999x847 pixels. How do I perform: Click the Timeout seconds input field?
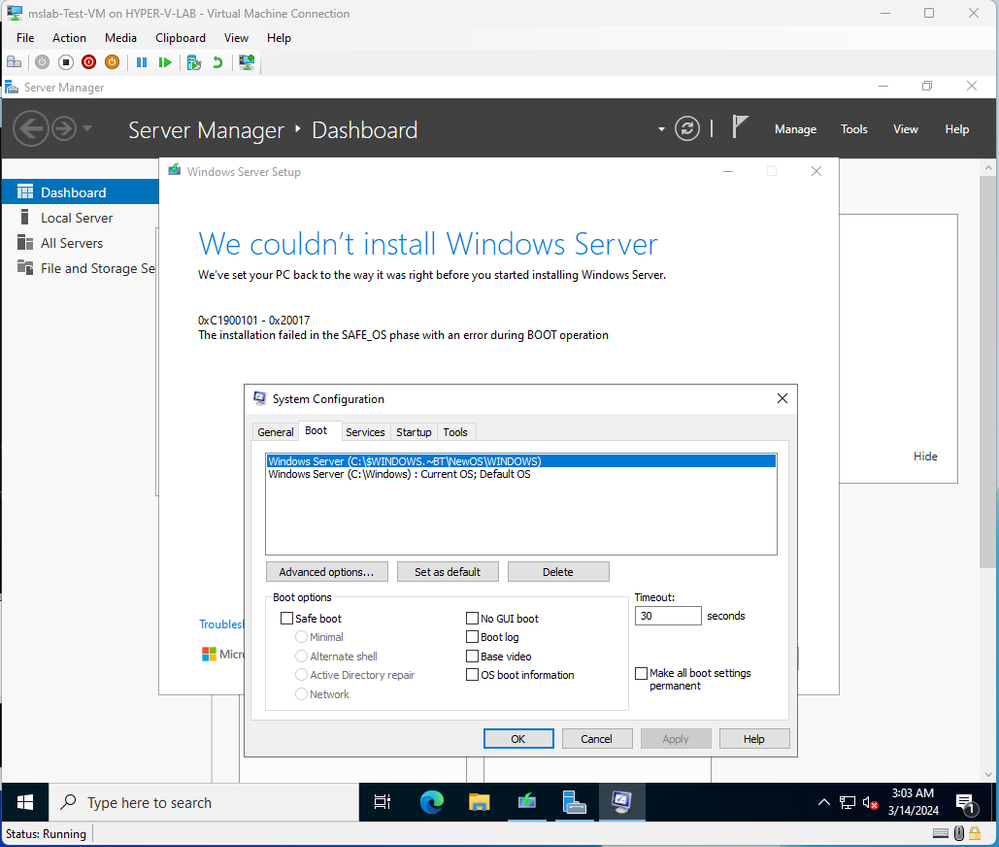click(668, 616)
